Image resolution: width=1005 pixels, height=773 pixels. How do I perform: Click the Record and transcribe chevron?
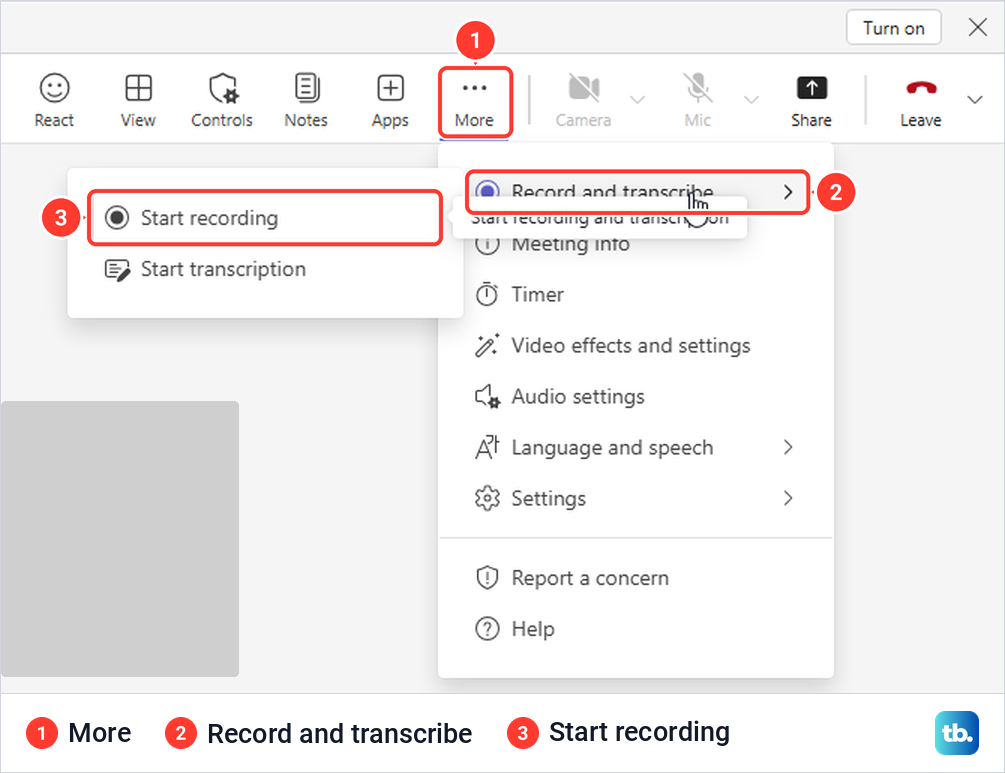(788, 192)
